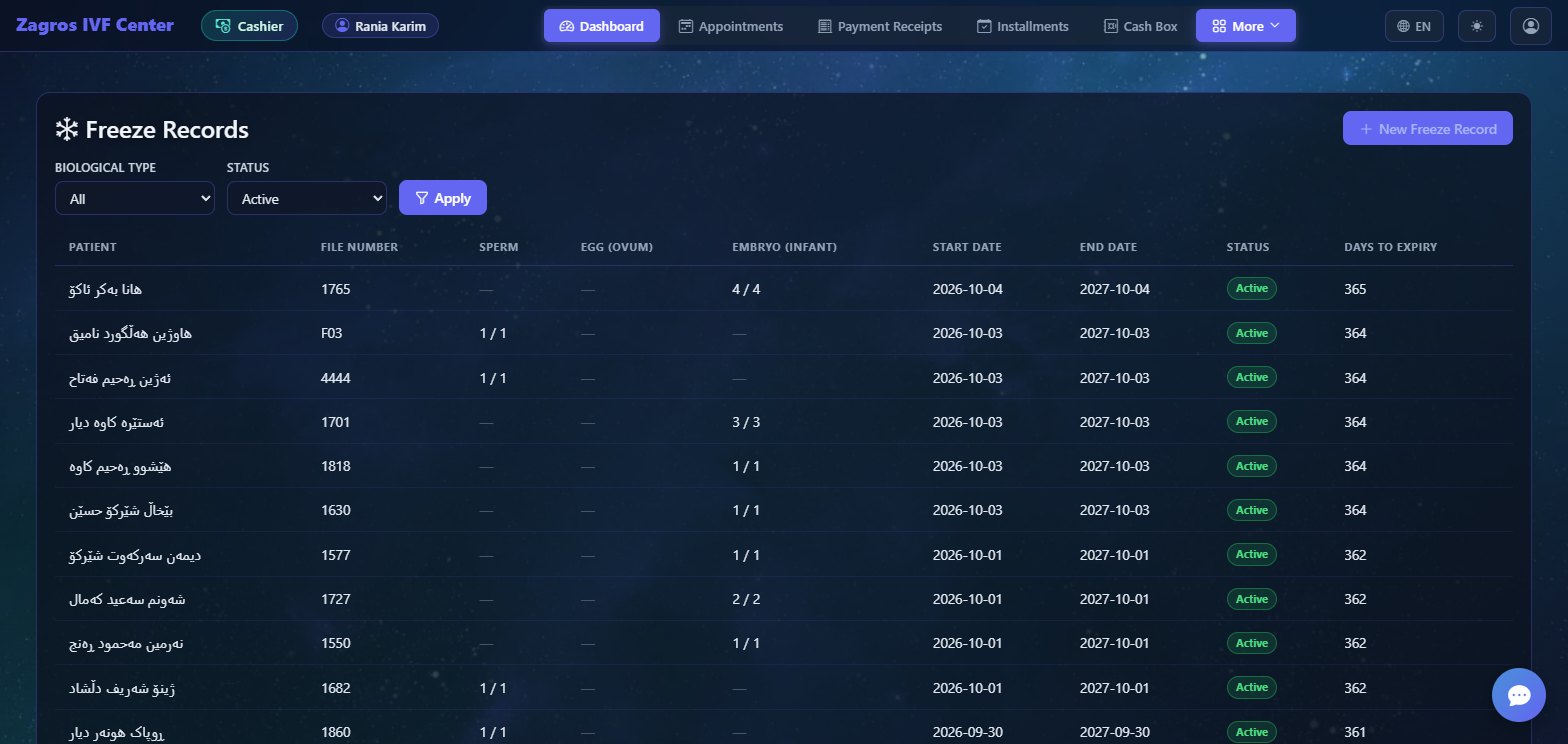Expand the More menu
This screenshot has width=1568, height=744.
1246,26
